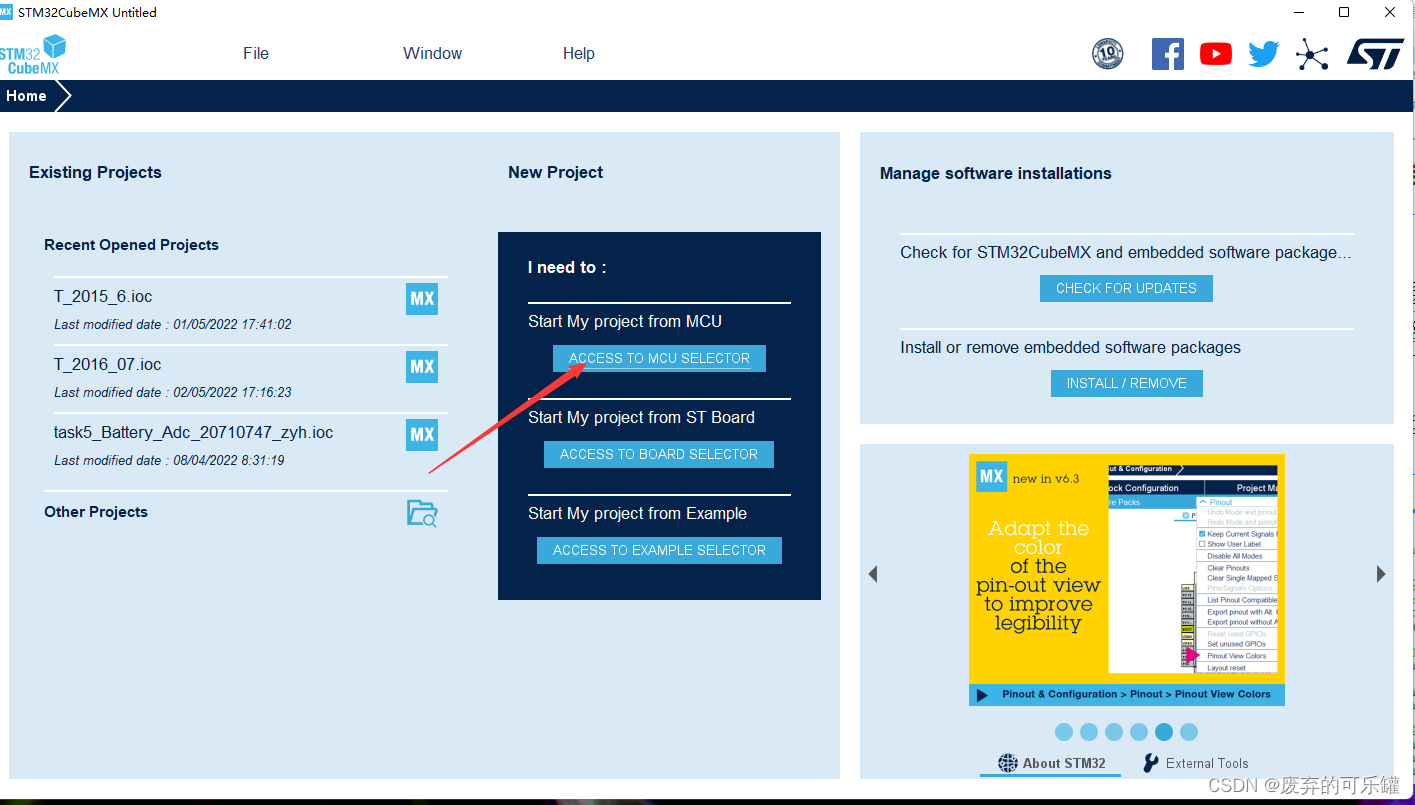Click MX icon for T_2016_07.ioc
The width and height of the screenshot is (1415, 805).
click(422, 367)
